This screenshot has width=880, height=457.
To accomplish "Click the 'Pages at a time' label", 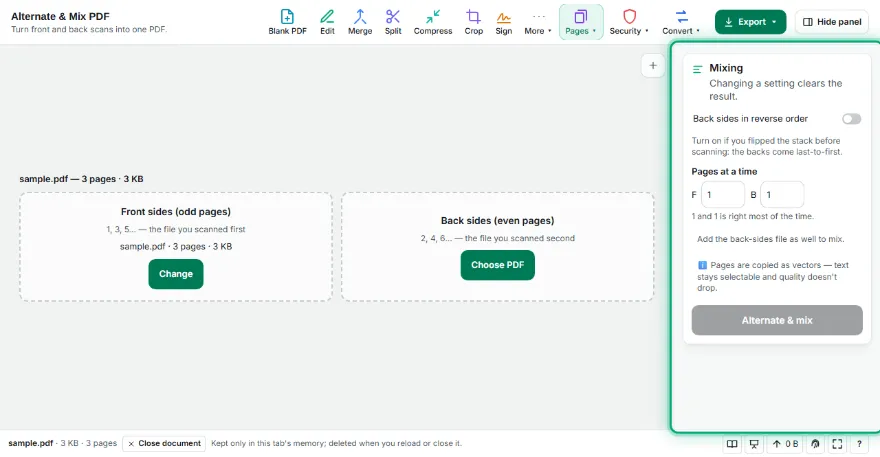I will coord(724,171).
